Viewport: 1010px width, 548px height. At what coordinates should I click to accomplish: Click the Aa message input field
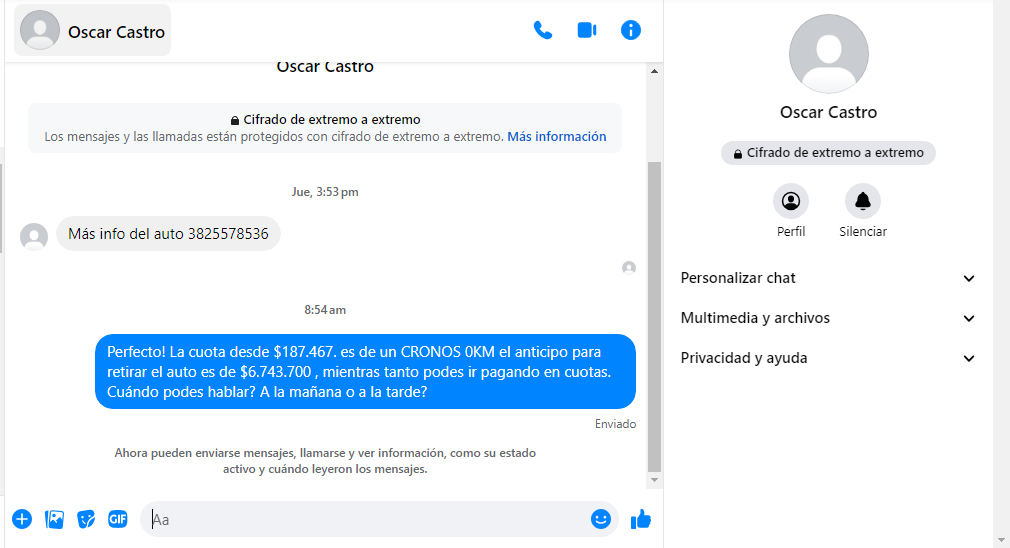point(367,519)
